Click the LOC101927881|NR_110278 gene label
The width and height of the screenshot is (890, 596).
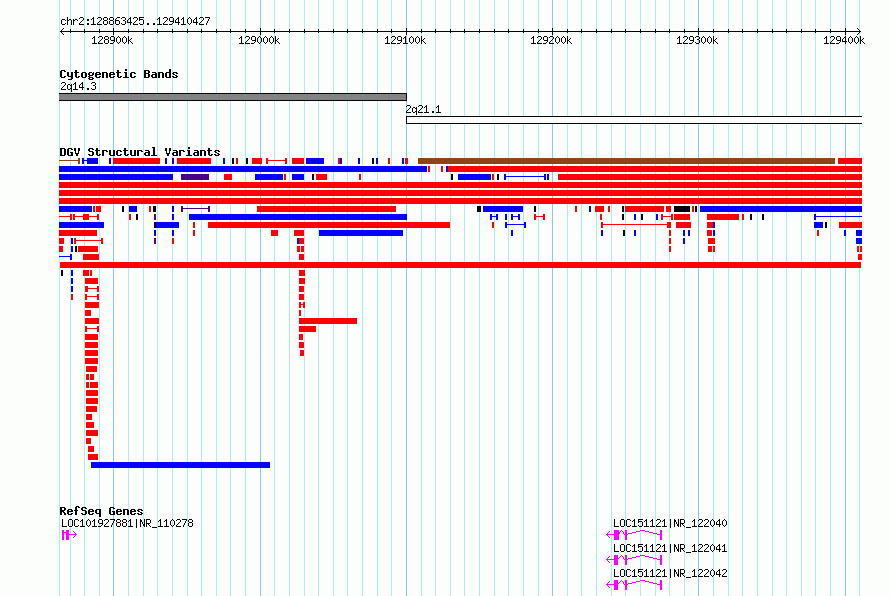(127, 523)
